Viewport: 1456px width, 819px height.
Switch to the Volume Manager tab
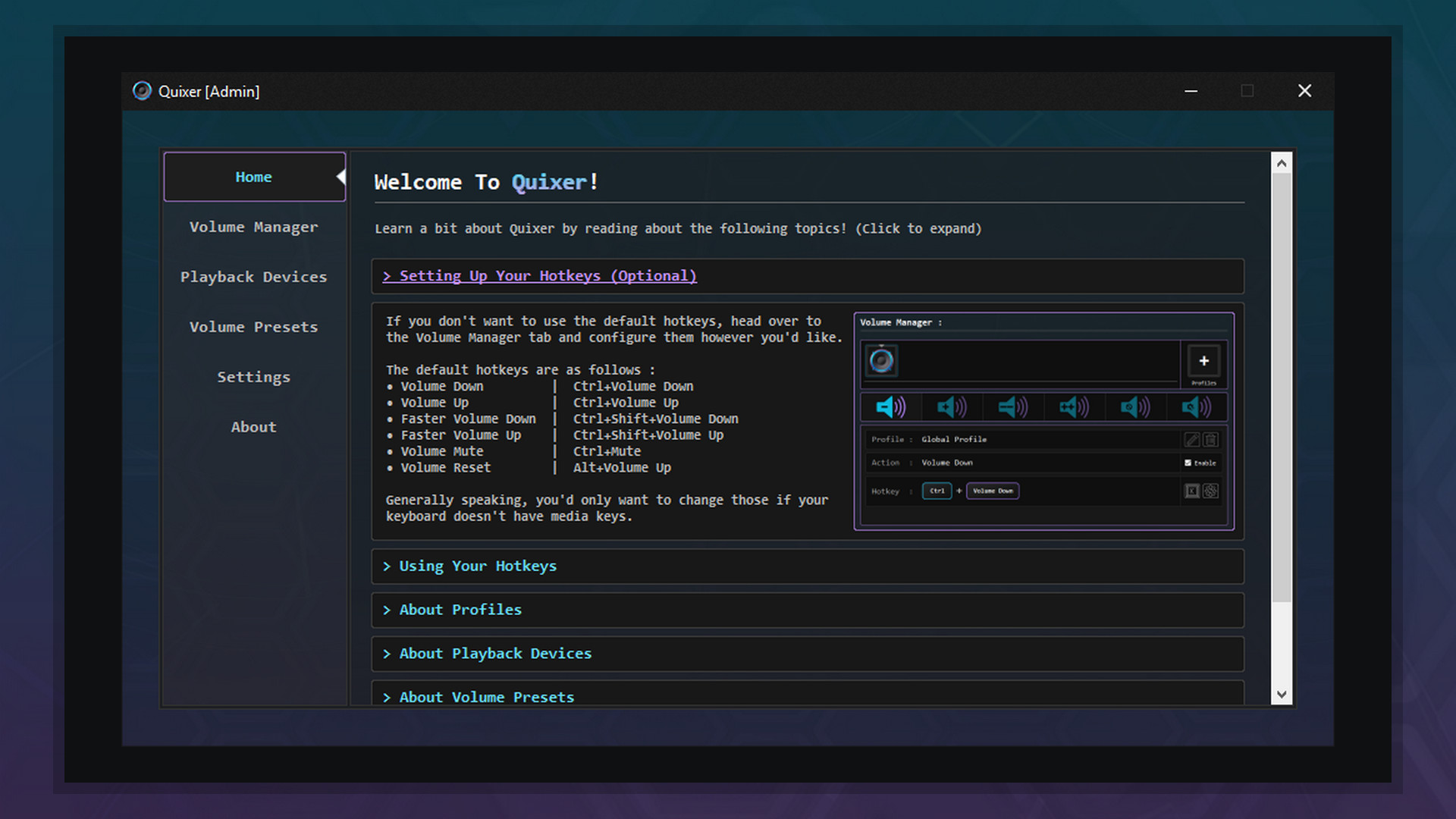pyautogui.click(x=253, y=226)
